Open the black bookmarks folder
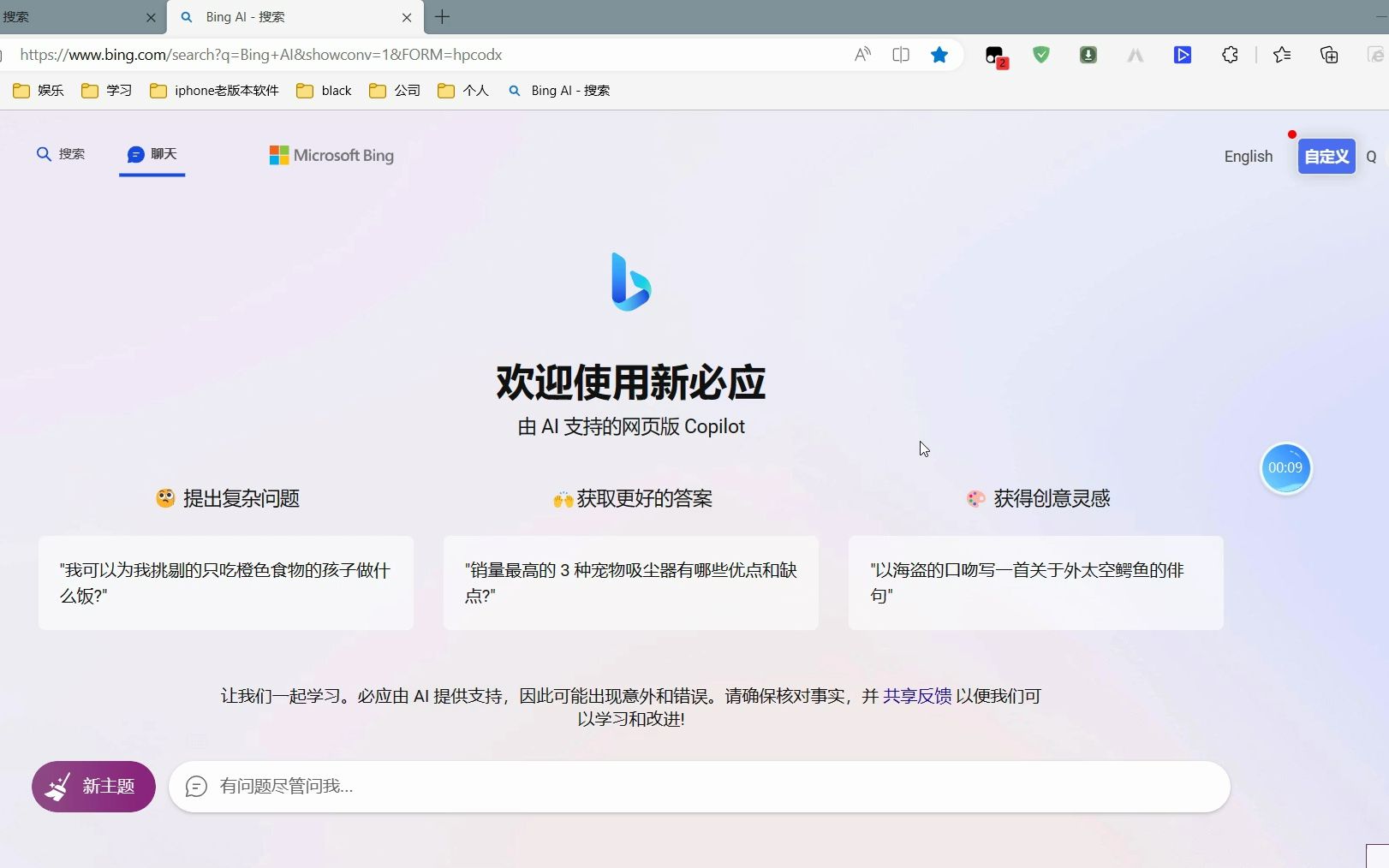The image size is (1389, 868). tap(324, 90)
